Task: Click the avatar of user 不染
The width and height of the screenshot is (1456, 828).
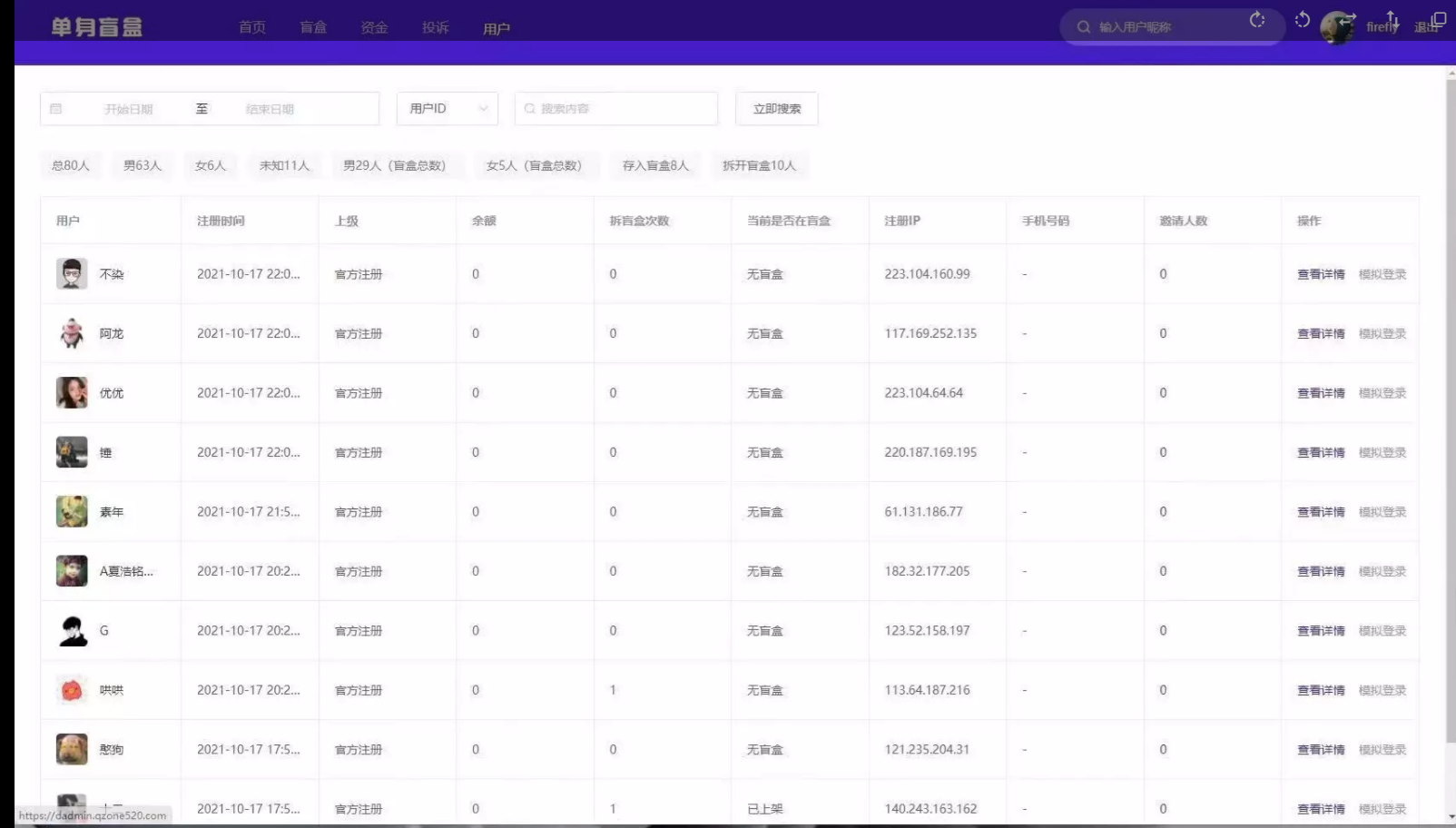Action: pyautogui.click(x=72, y=273)
